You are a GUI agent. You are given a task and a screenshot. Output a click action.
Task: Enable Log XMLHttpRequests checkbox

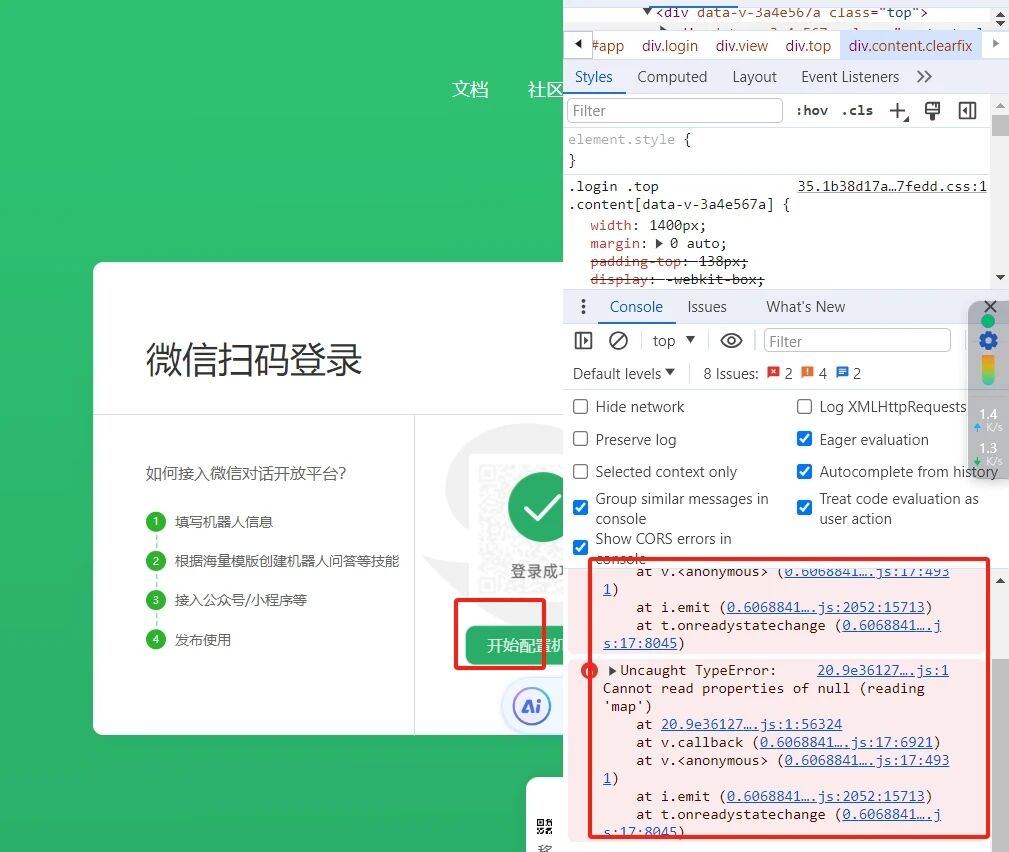point(804,407)
